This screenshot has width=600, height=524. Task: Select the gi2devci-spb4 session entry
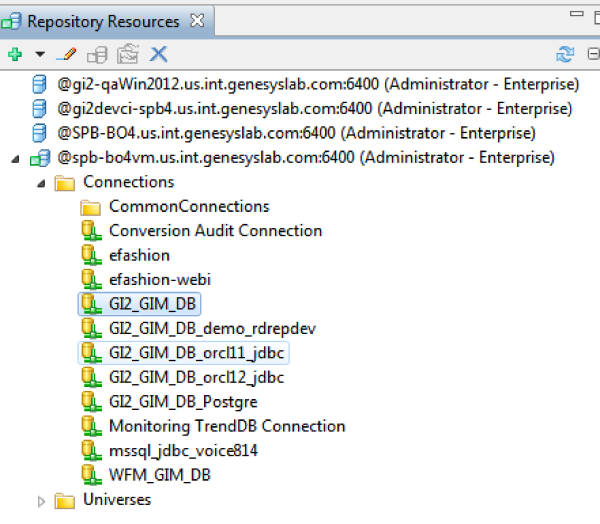[315, 109]
